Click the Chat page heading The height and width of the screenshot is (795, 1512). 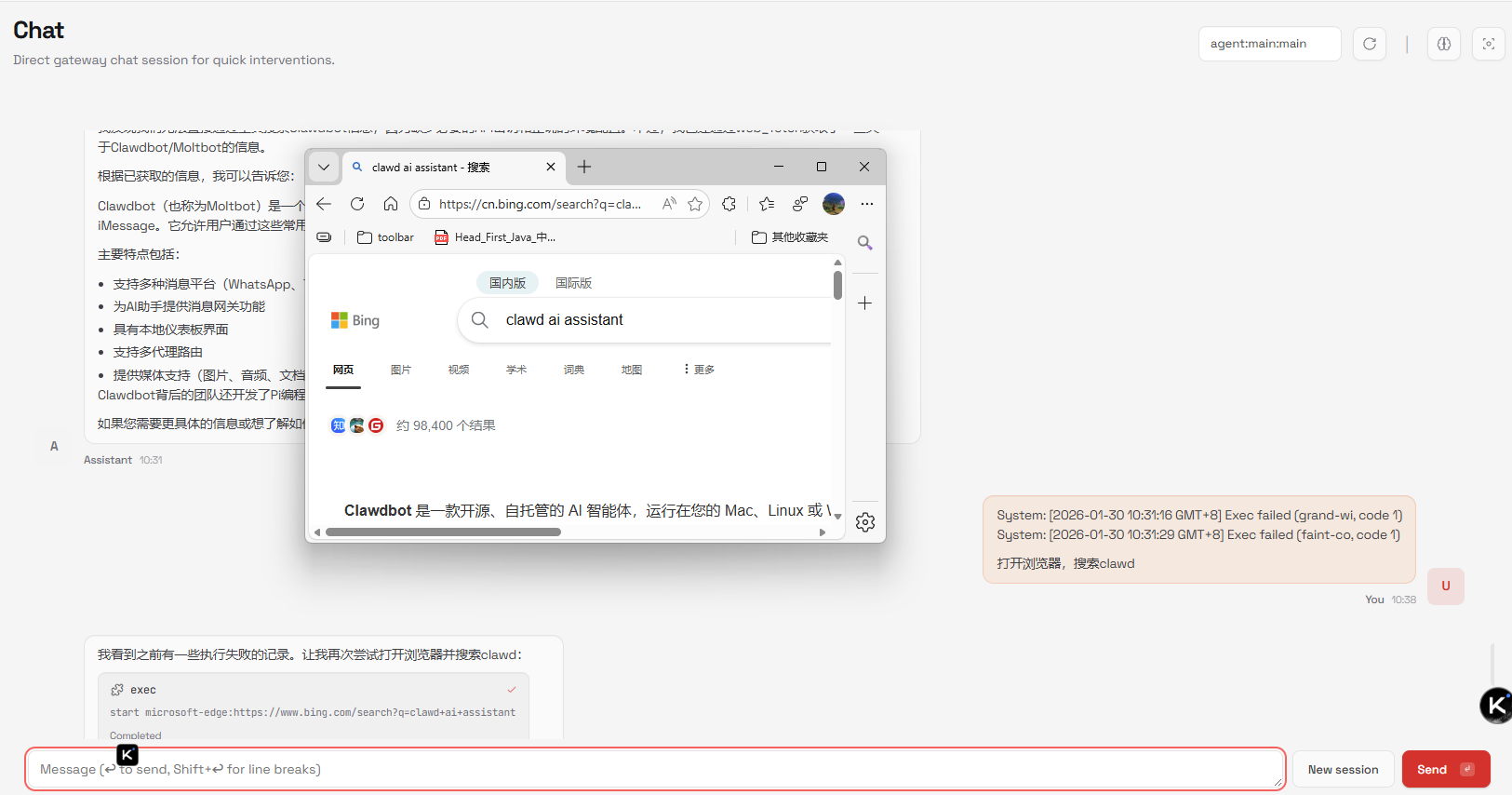point(39,31)
